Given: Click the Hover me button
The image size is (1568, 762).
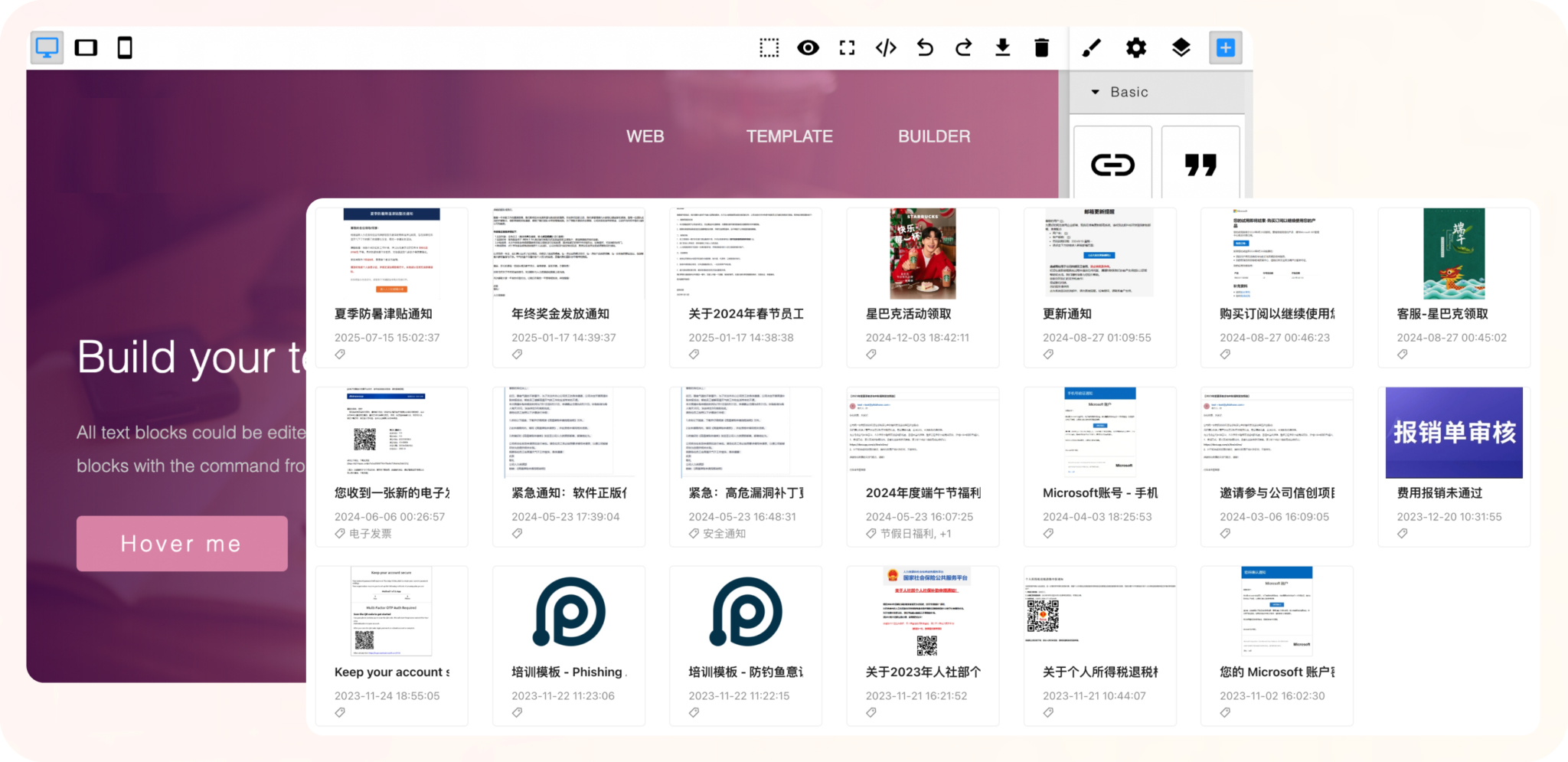Looking at the screenshot, I should [x=181, y=544].
